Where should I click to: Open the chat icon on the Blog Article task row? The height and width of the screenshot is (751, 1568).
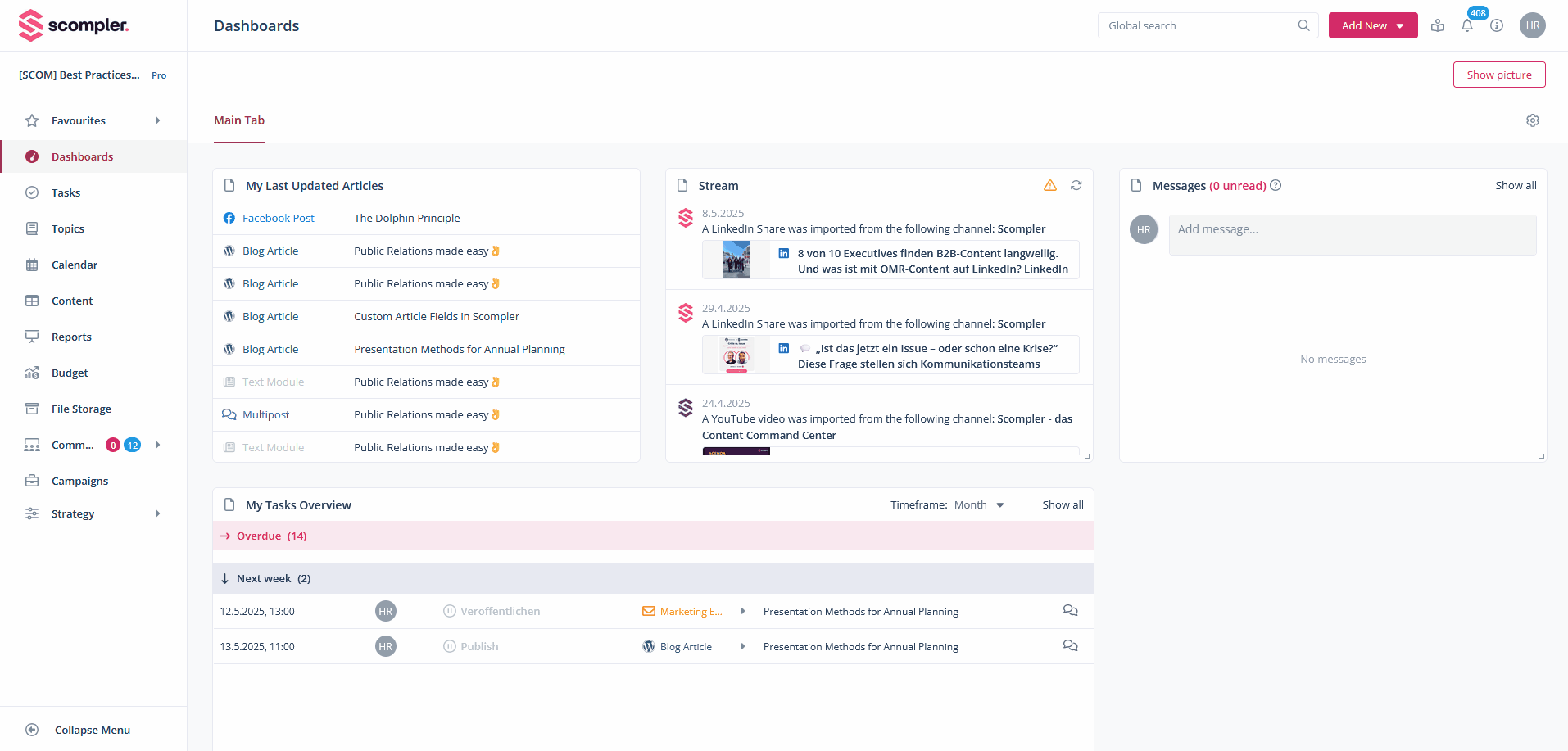[1070, 645]
